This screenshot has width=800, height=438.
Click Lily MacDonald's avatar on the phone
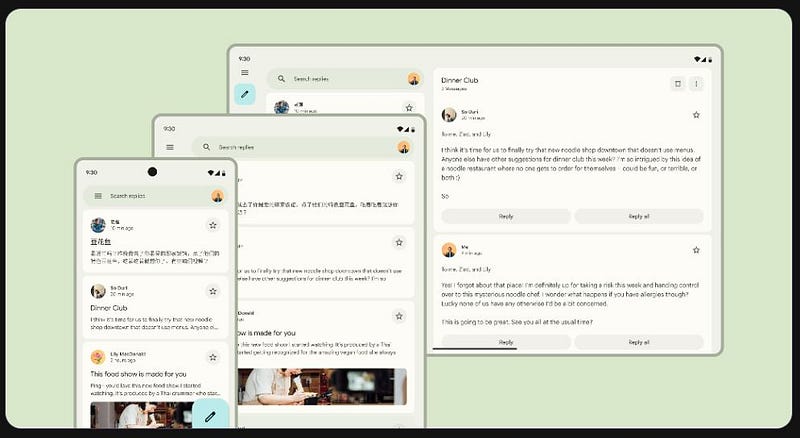click(98, 357)
